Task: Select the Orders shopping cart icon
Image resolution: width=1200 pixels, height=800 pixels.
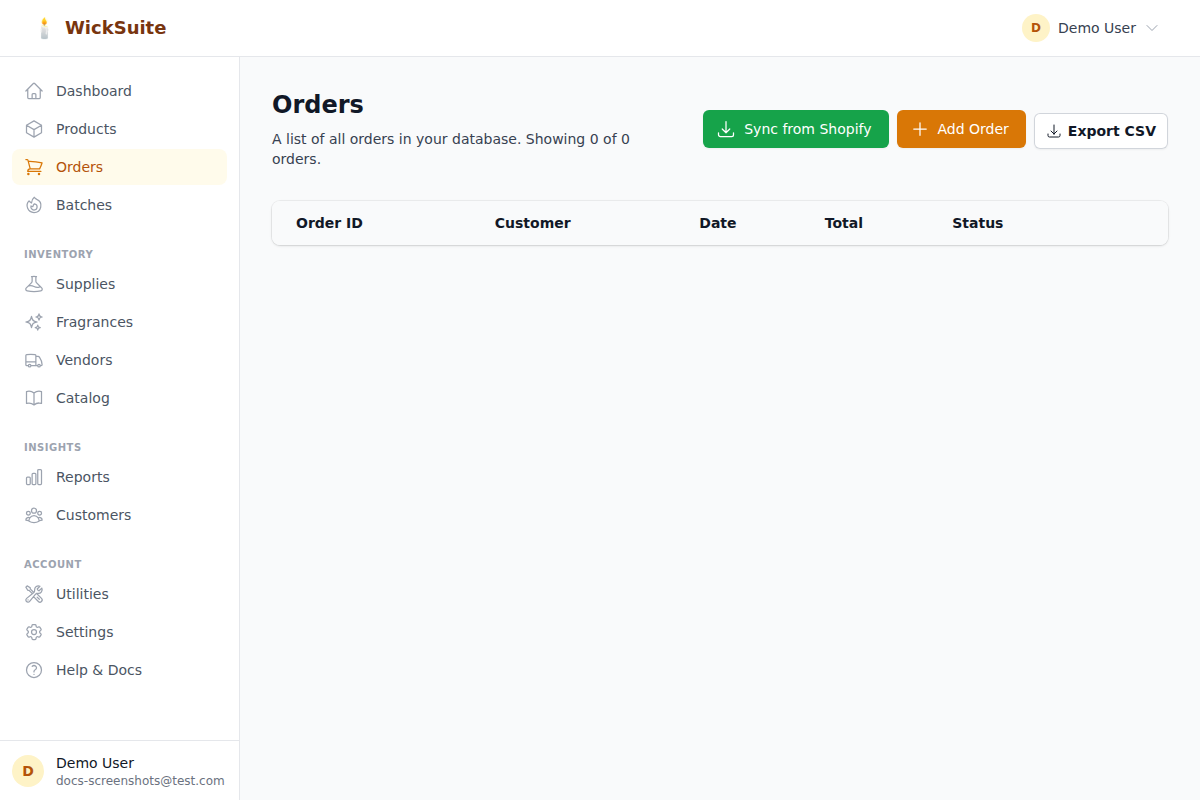Action: pyautogui.click(x=34, y=166)
